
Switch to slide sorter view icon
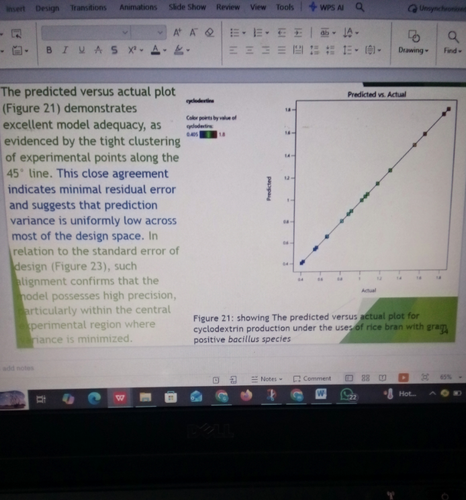(366, 378)
